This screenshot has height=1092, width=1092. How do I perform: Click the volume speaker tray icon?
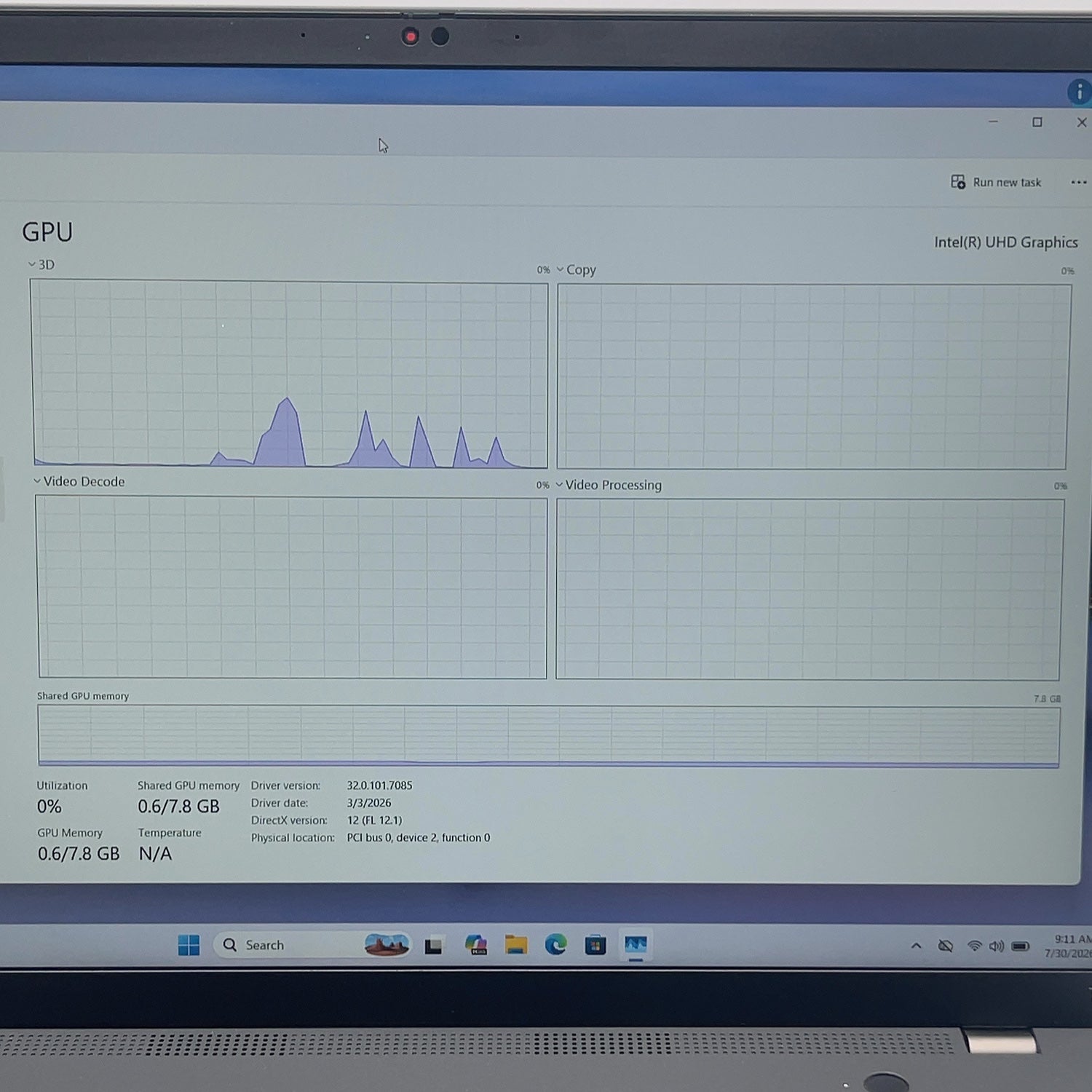tap(996, 946)
